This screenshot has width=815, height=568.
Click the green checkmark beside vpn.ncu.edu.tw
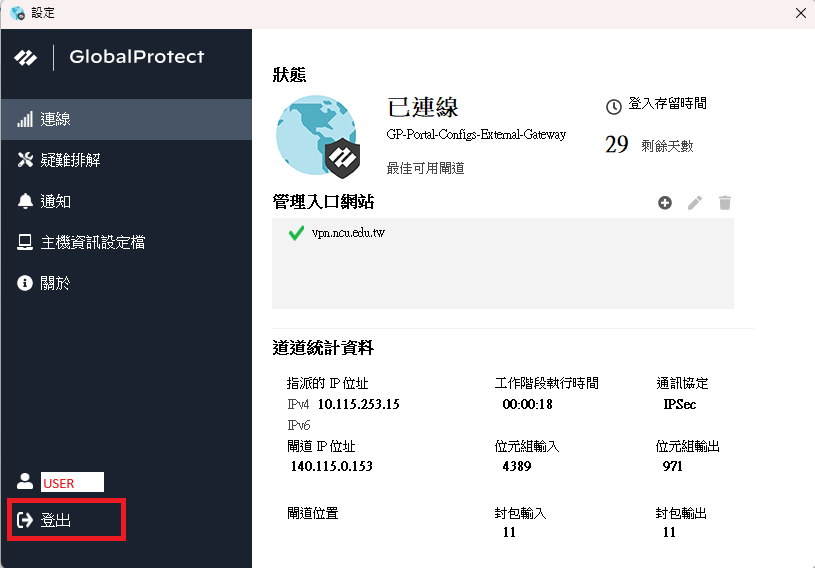(296, 233)
